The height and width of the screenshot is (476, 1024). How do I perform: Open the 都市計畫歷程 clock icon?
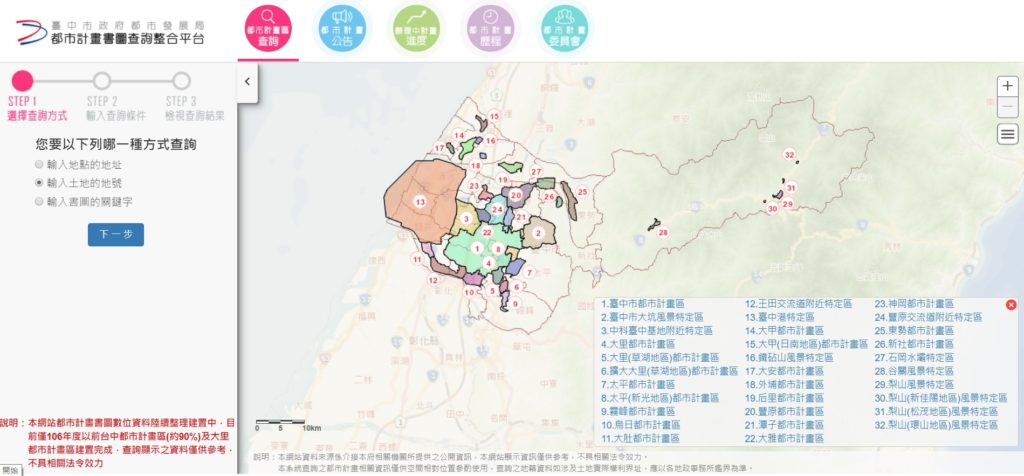(490, 29)
